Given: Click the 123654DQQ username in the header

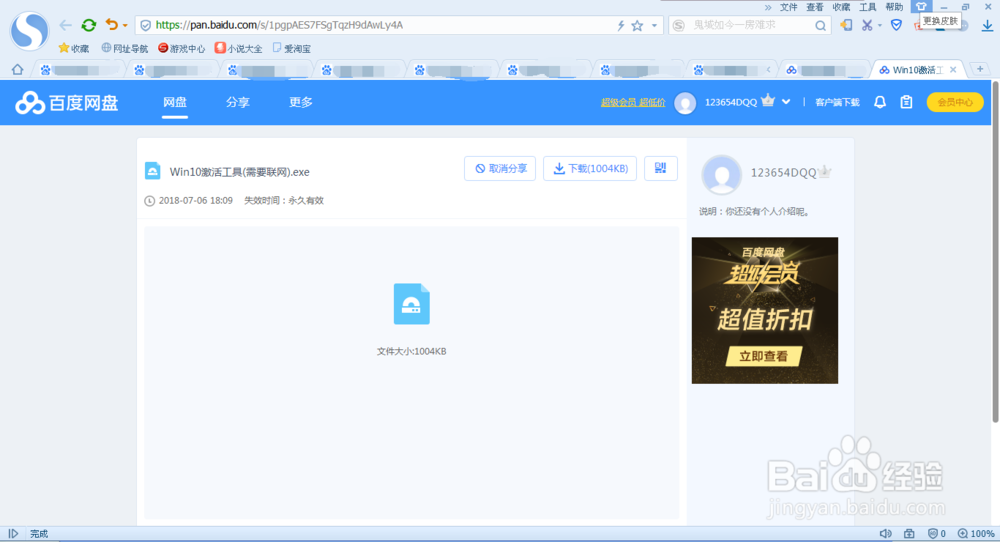Looking at the screenshot, I should point(731,103).
